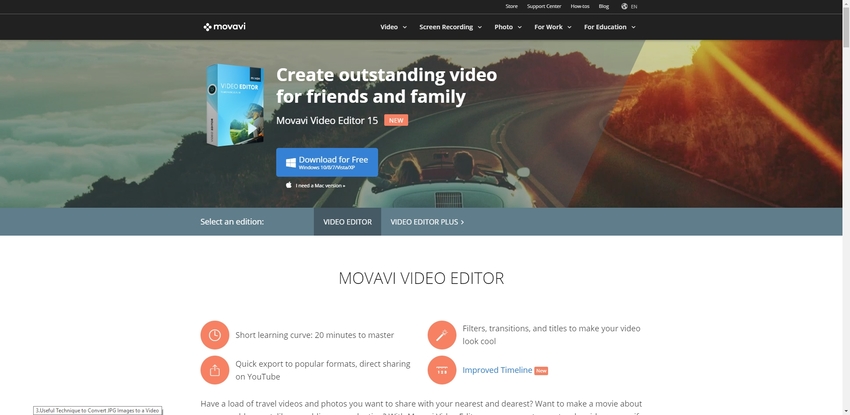Viewport: 850px width, 415px height.
Task: Click the Movavi logo icon
Action: [207, 27]
